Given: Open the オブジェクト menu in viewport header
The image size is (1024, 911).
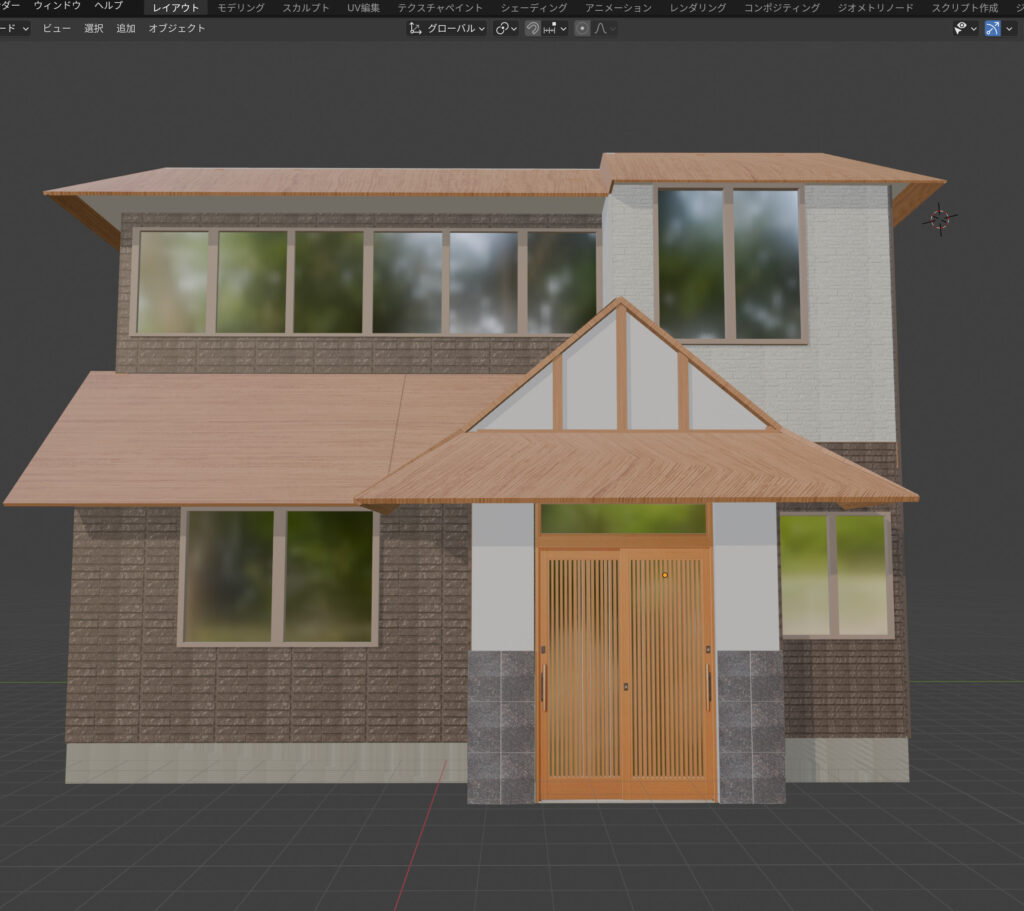Looking at the screenshot, I should pyautogui.click(x=177, y=28).
